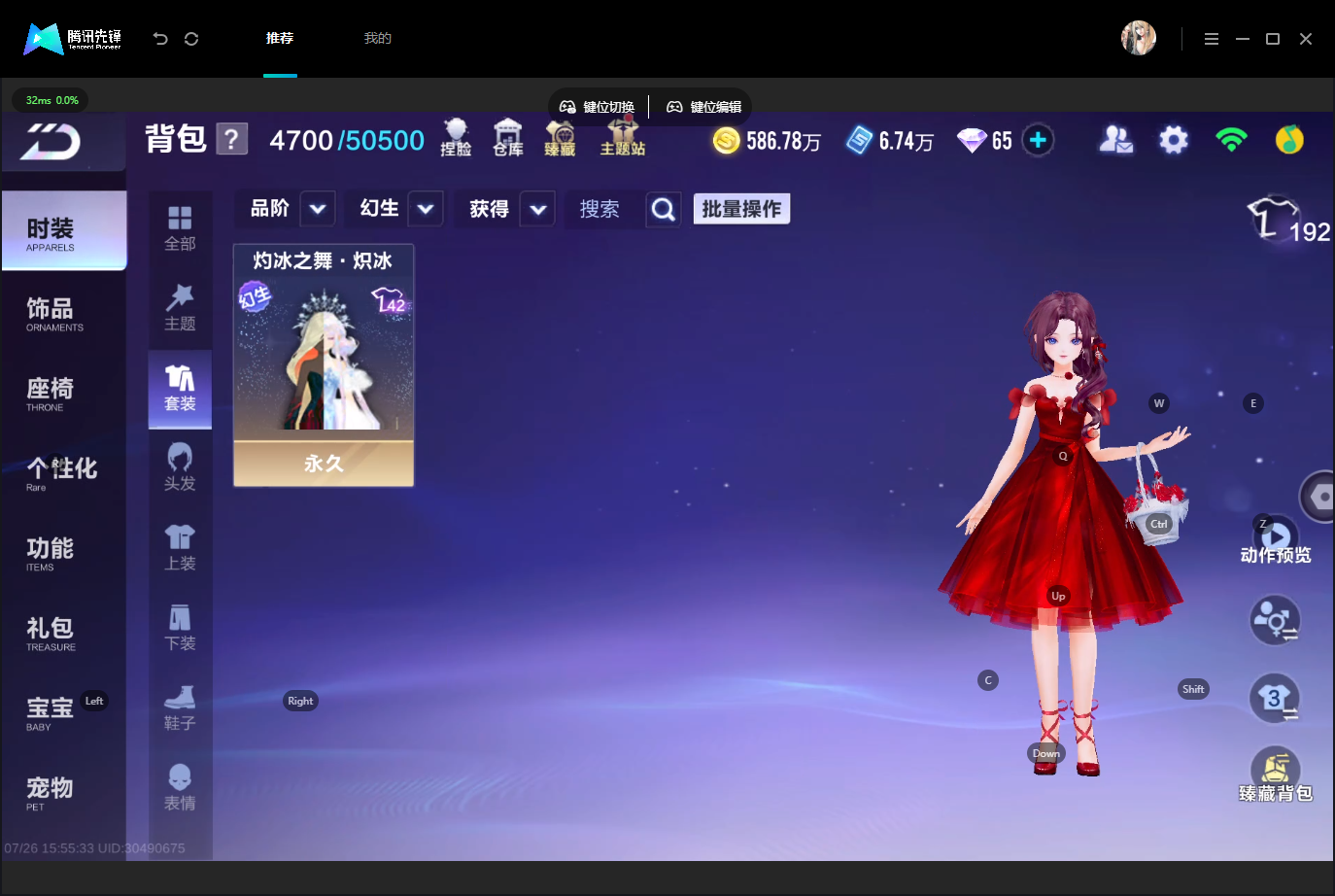Select the 头发 hair category tab
Viewport: 1335px width, 896px height.
(180, 468)
